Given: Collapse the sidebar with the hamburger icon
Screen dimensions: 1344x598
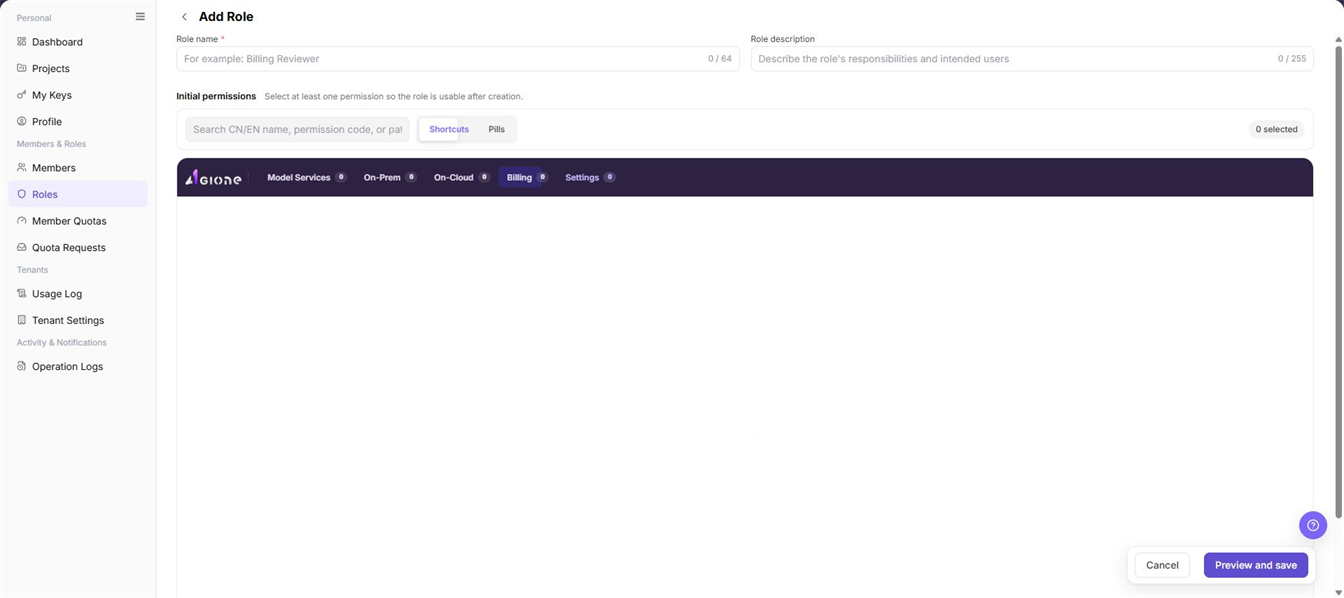Looking at the screenshot, I should click(x=140, y=17).
